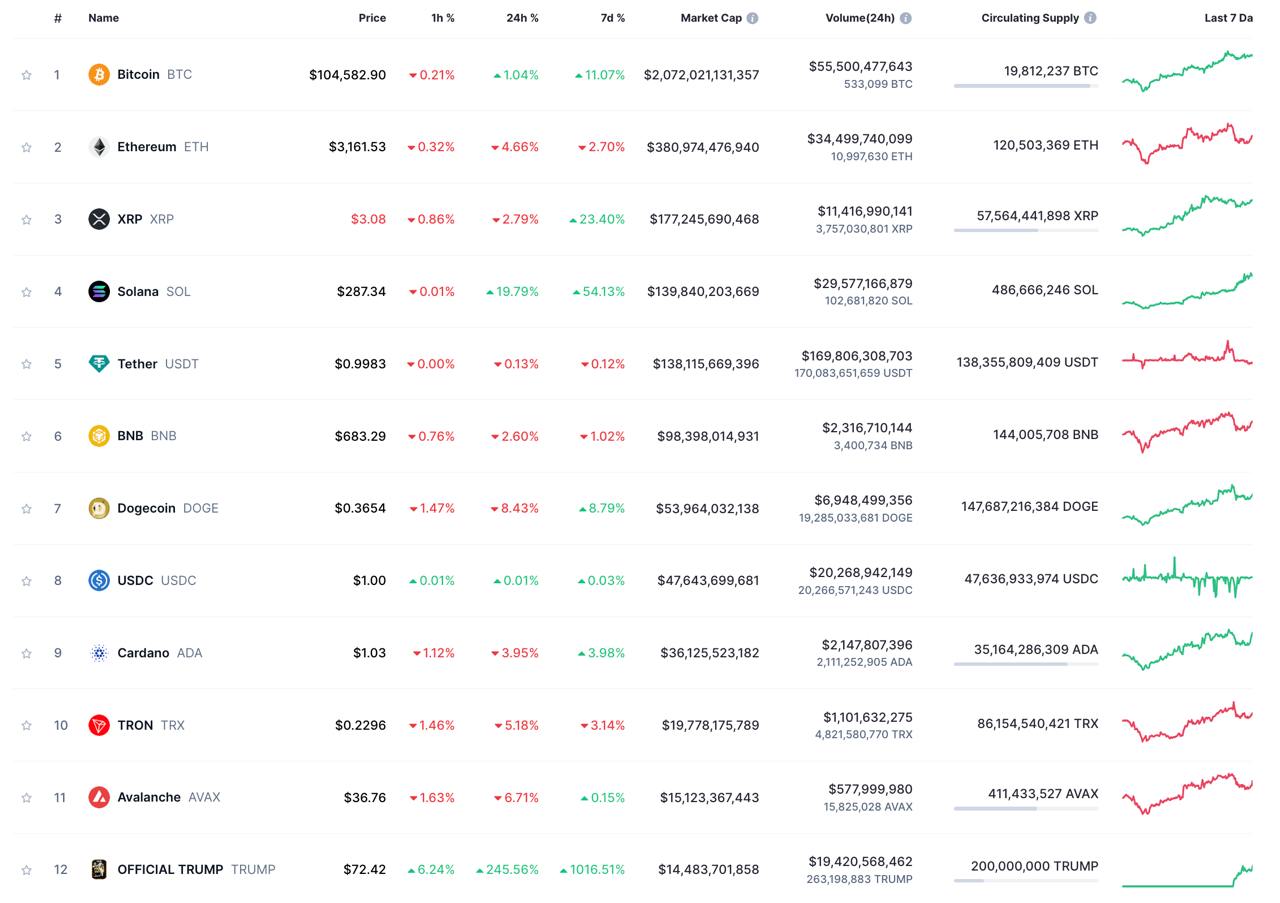Click the Market Cap info icon

coord(752,18)
